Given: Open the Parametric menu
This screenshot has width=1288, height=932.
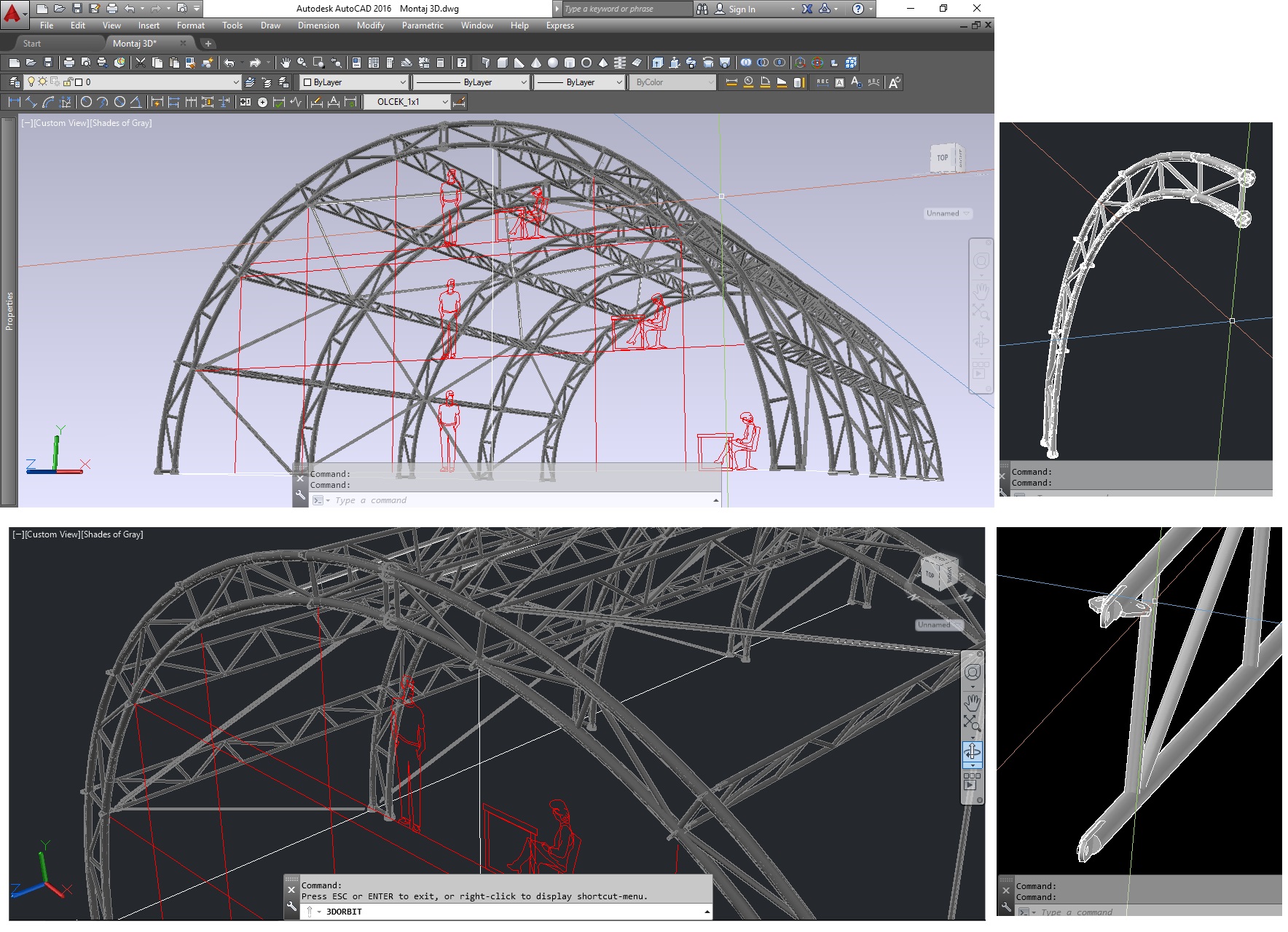Looking at the screenshot, I should [423, 25].
